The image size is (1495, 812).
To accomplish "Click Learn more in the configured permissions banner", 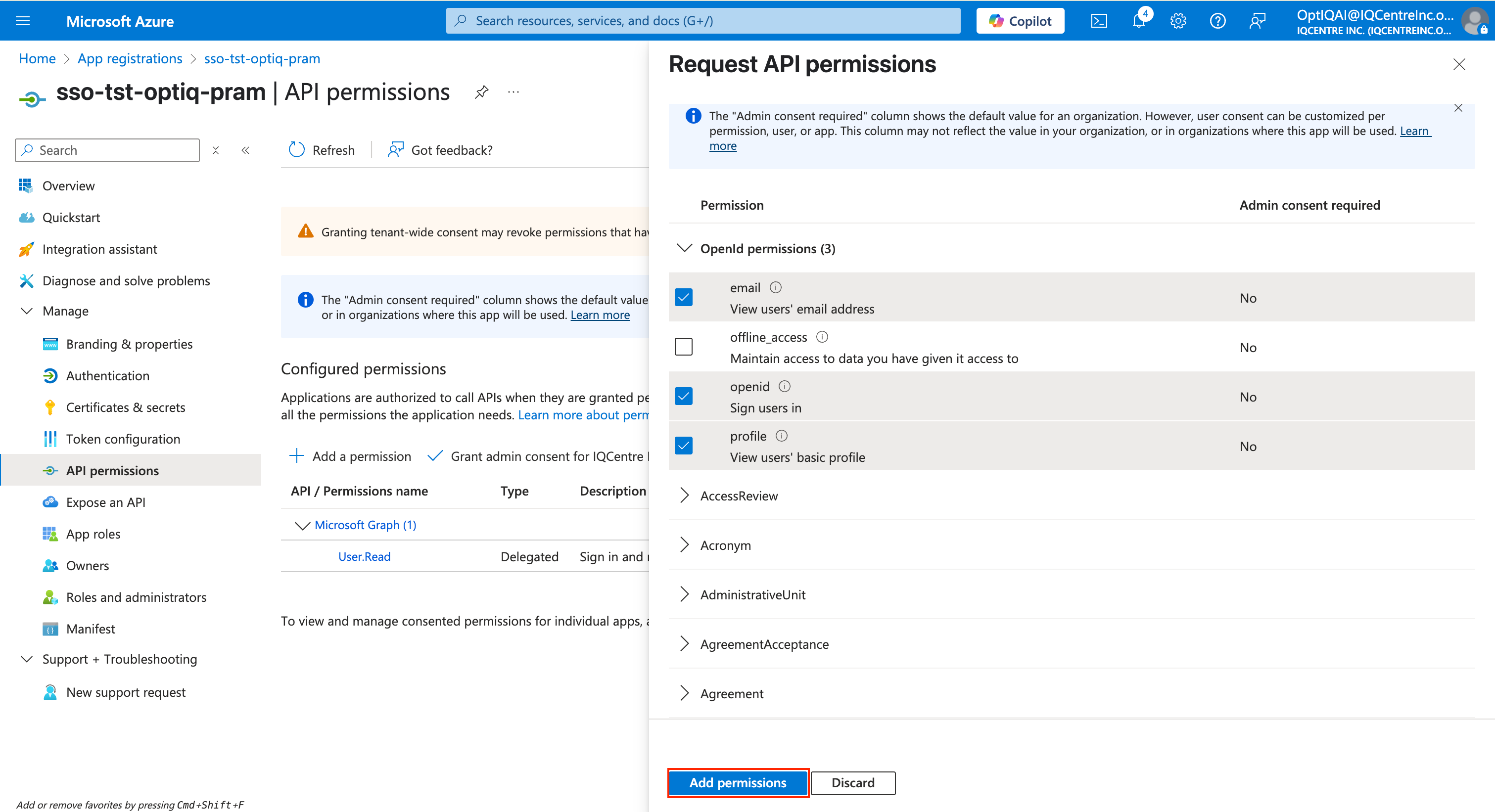I will tap(600, 315).
